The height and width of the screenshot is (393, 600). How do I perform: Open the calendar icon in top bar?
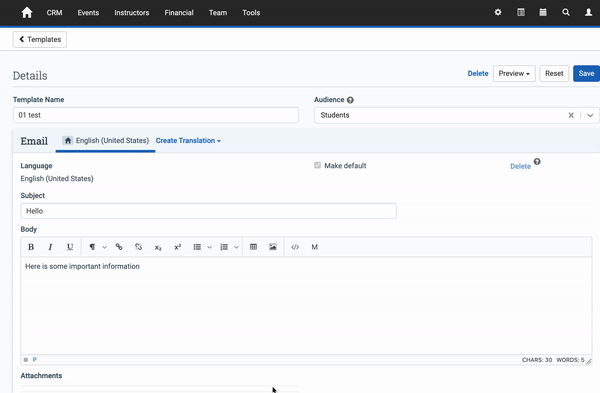pyautogui.click(x=543, y=12)
